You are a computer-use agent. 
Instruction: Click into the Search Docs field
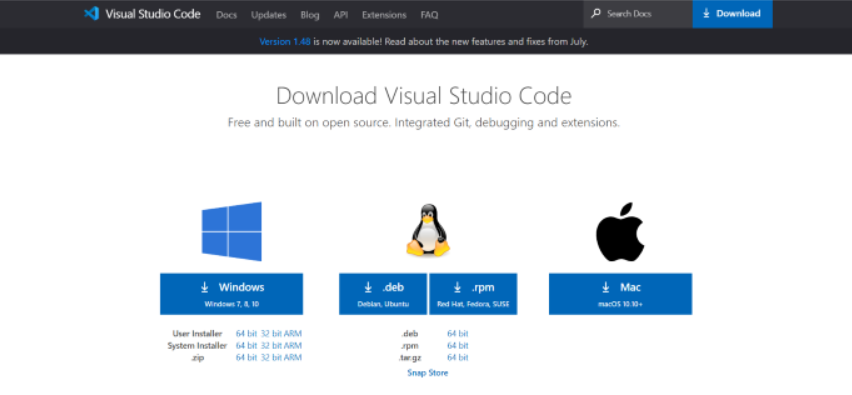(x=638, y=14)
